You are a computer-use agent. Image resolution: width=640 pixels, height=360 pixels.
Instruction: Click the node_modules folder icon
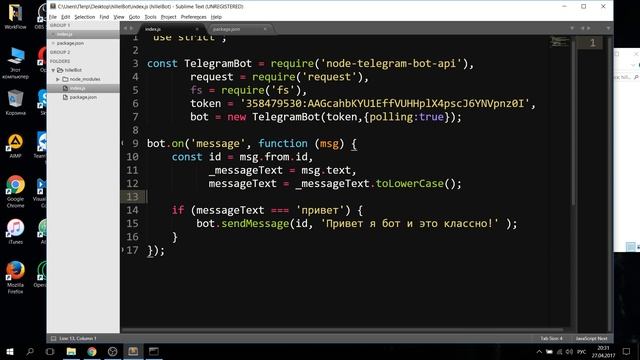(65, 79)
